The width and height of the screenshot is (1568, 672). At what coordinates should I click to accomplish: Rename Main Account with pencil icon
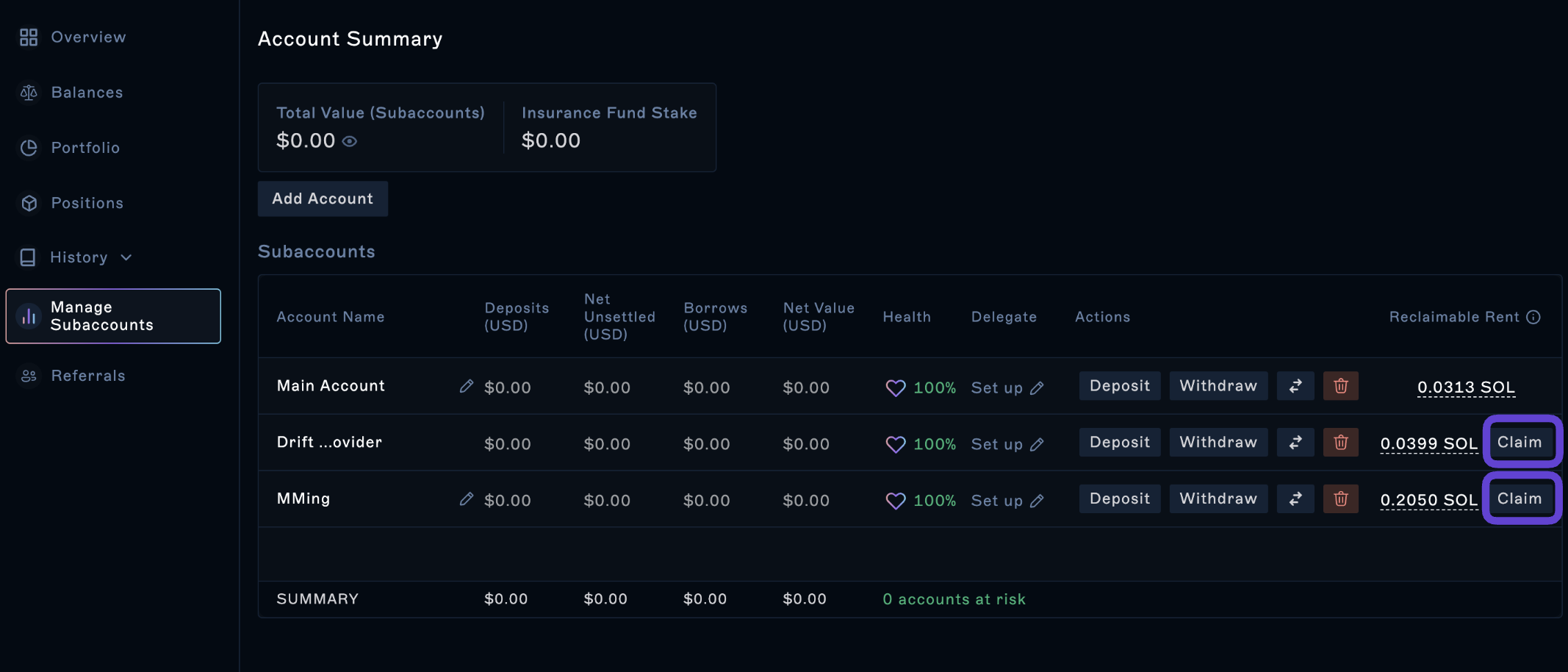(467, 386)
